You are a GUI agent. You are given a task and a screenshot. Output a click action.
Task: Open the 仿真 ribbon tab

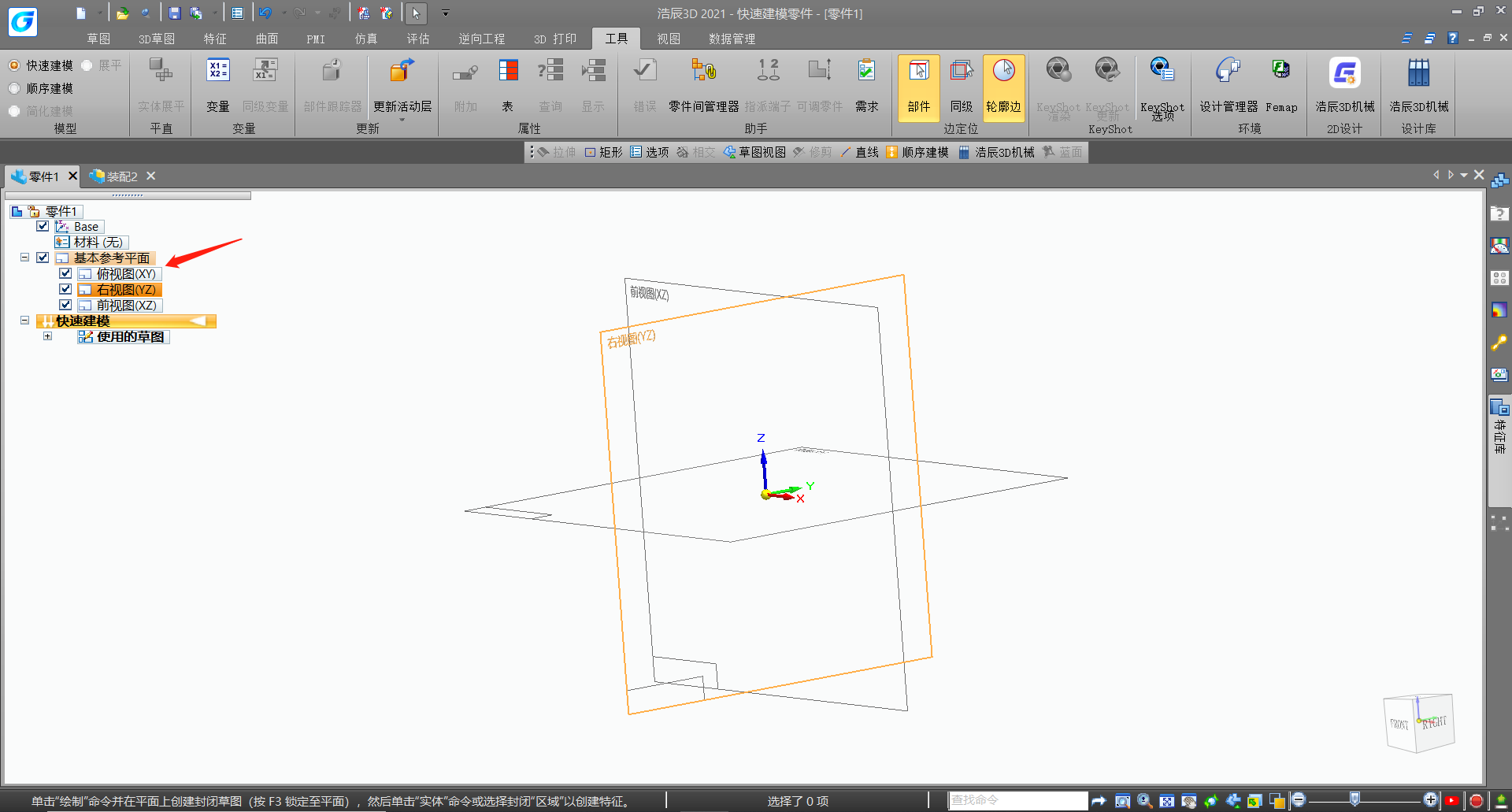(x=366, y=39)
